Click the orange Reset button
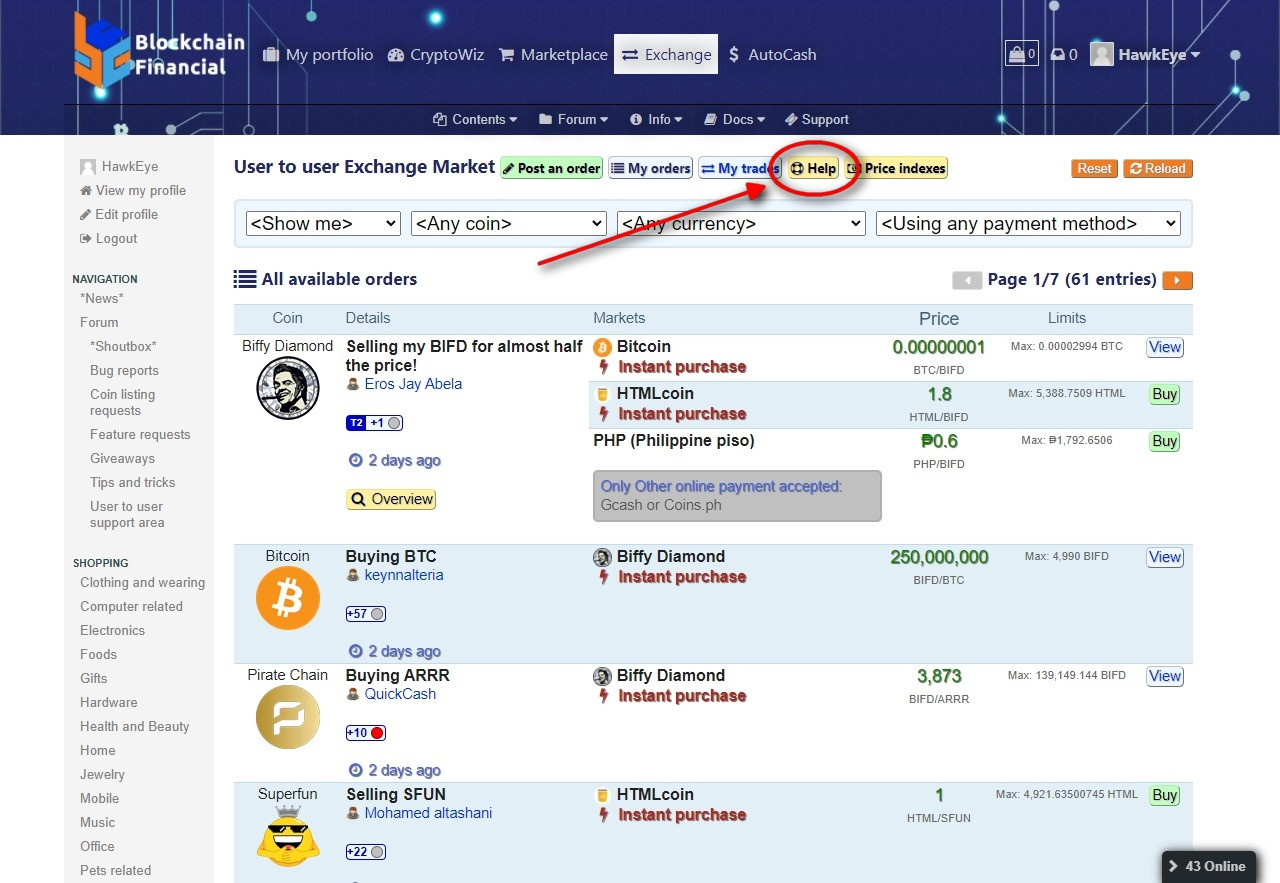Image resolution: width=1280 pixels, height=883 pixels. point(1094,169)
